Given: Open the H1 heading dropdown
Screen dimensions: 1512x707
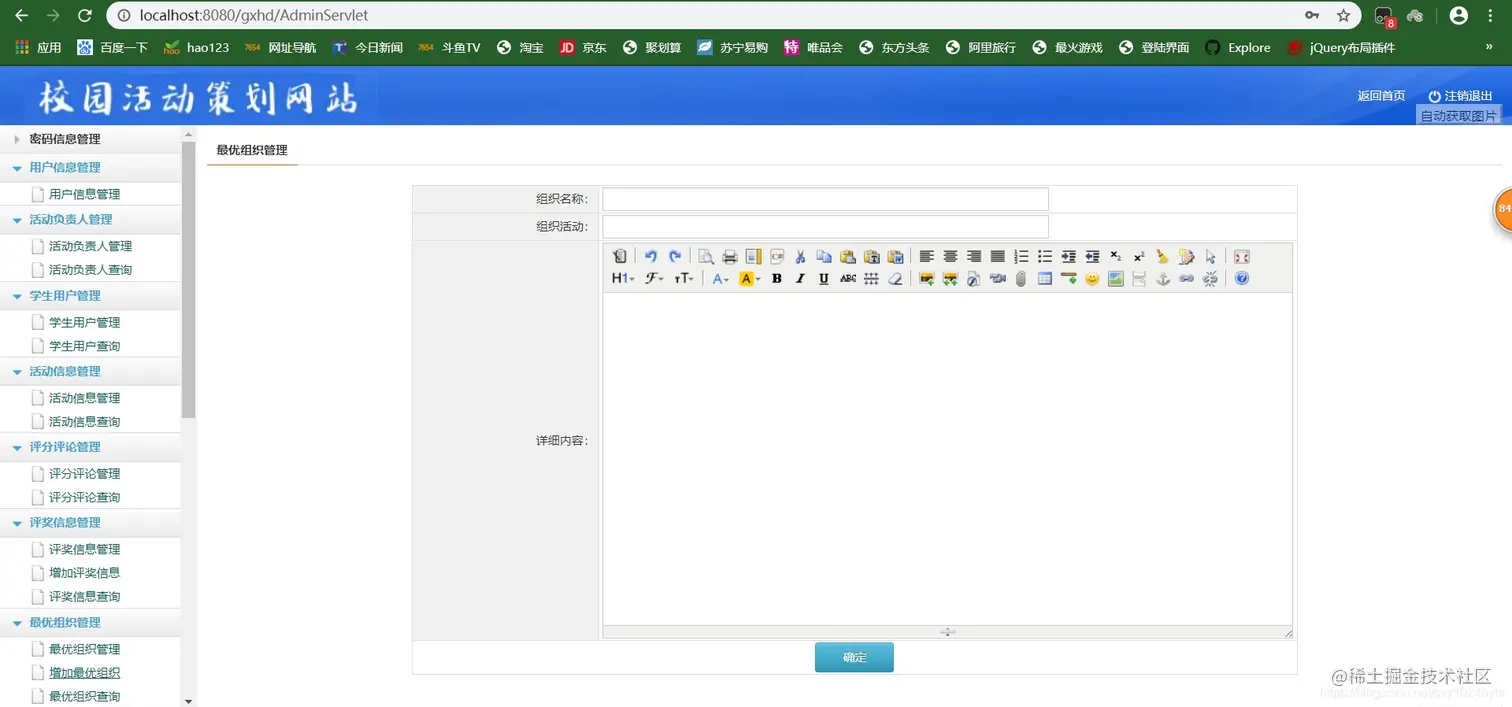Looking at the screenshot, I should click(x=622, y=278).
